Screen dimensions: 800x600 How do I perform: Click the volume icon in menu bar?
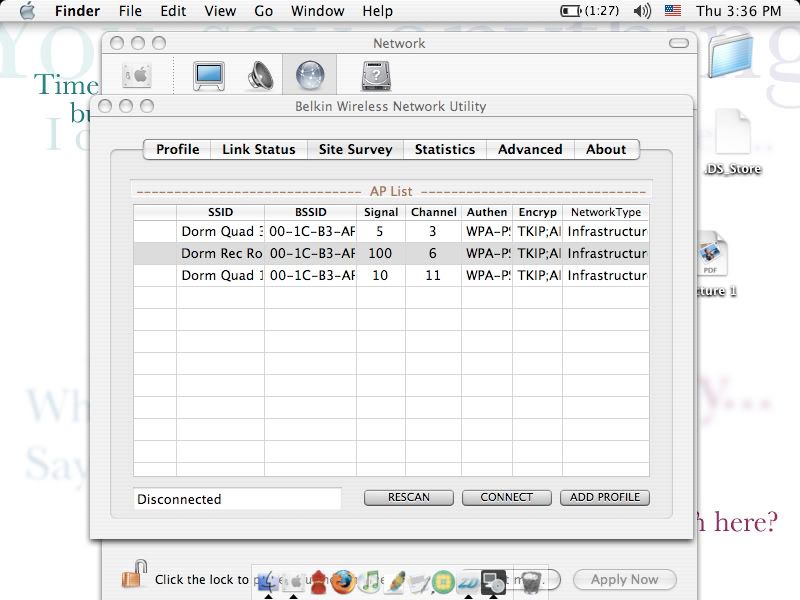(x=642, y=11)
